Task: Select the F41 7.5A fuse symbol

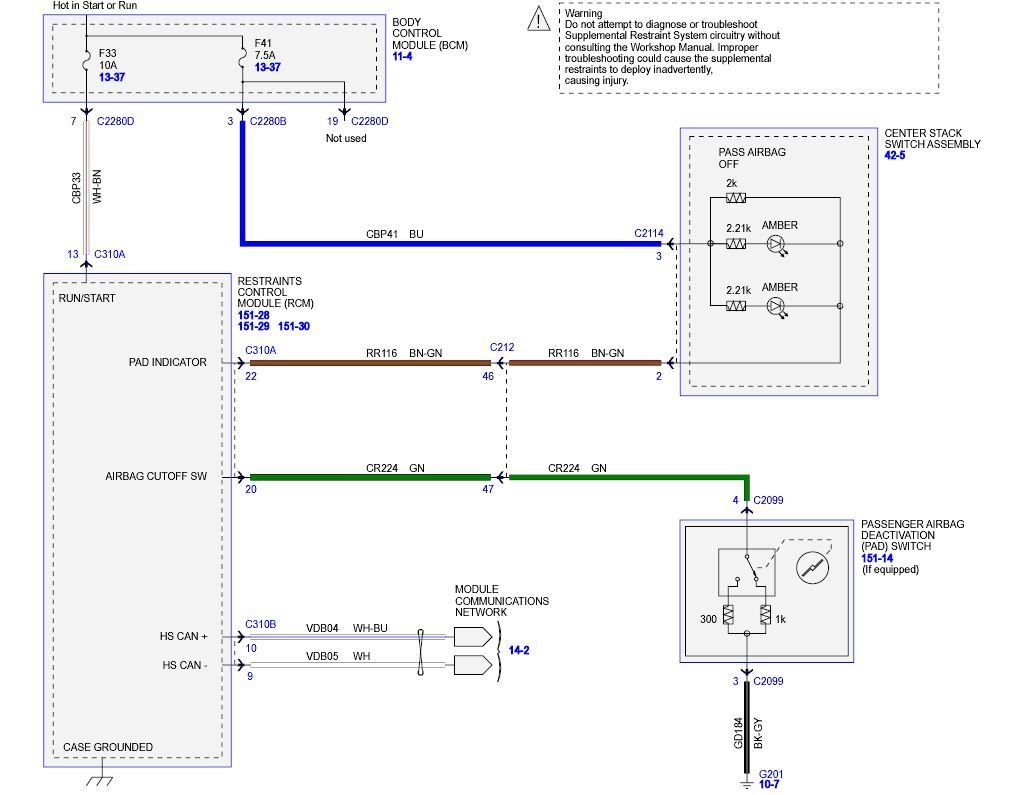Action: click(x=242, y=59)
